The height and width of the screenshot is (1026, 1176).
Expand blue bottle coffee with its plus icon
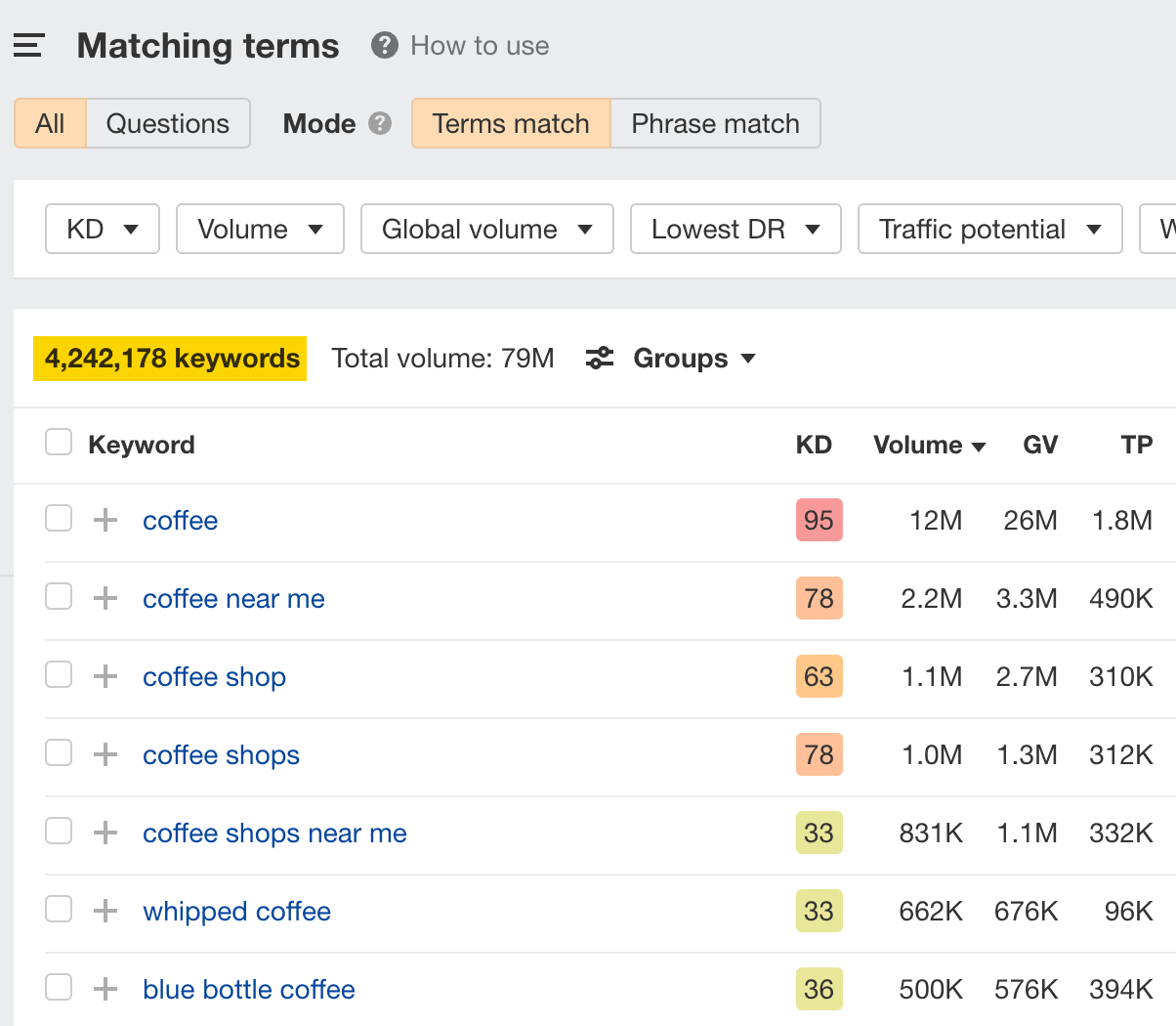click(104, 988)
